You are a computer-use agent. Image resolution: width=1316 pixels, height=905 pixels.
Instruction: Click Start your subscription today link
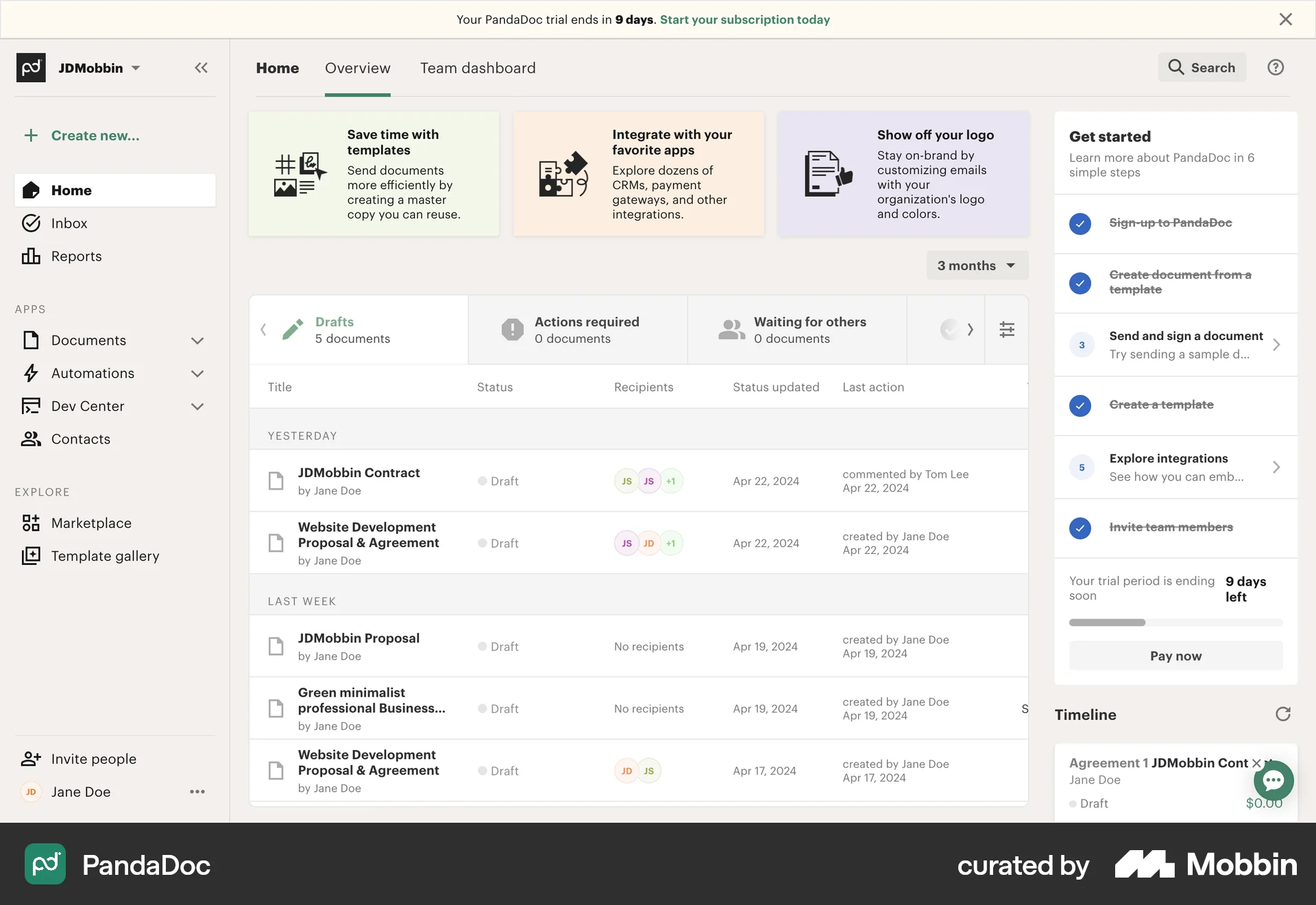(744, 20)
